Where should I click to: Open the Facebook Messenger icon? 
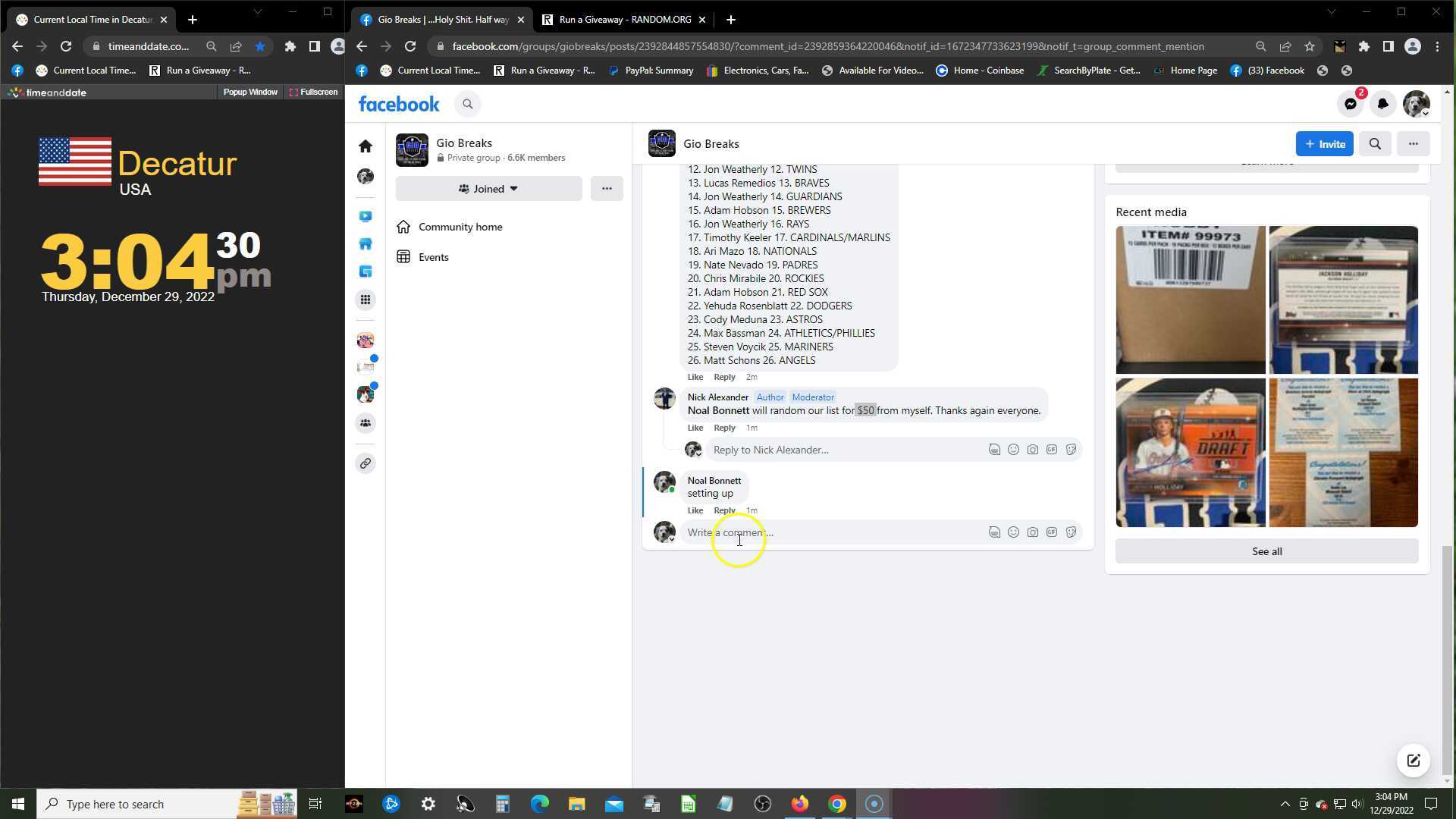coord(1351,105)
